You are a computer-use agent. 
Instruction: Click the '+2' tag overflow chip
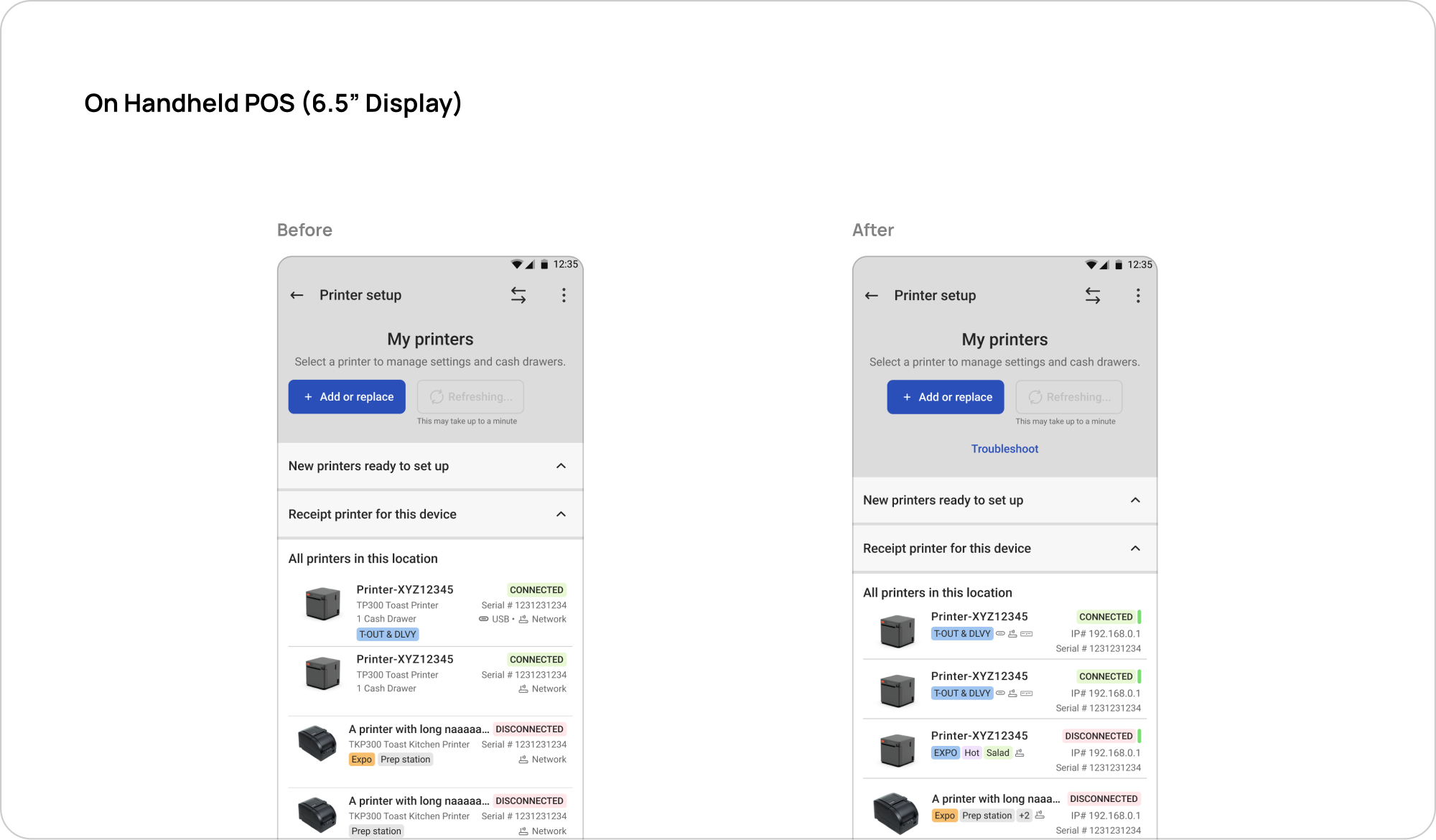click(x=1025, y=816)
